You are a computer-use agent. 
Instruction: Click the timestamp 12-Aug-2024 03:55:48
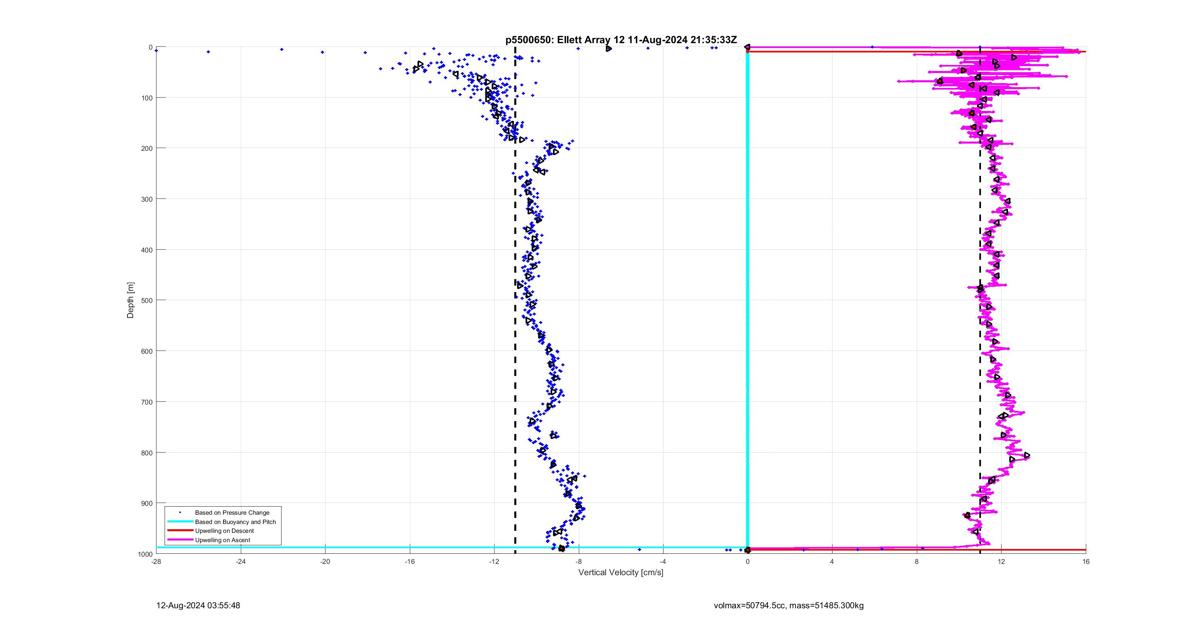tap(198, 605)
